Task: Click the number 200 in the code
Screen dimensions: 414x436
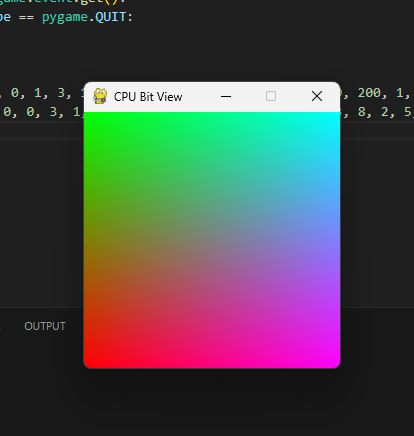Action: click(369, 93)
